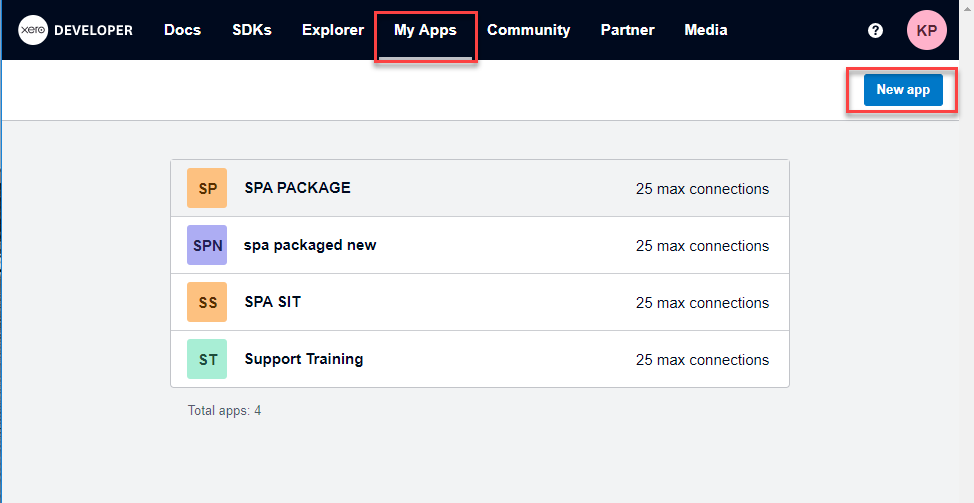974x503 pixels.
Task: Click the SPN icon for spa packaged new
Action: click(207, 245)
